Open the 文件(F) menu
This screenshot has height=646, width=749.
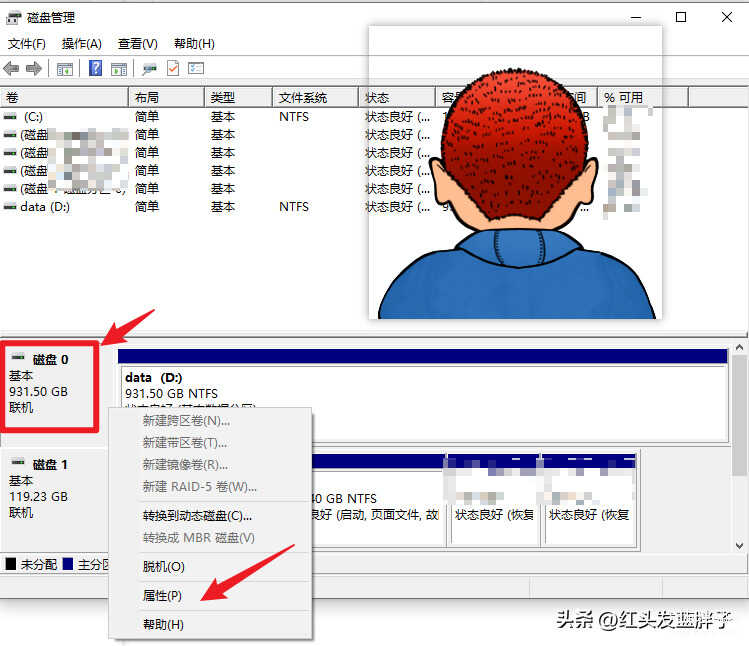pyautogui.click(x=27, y=44)
